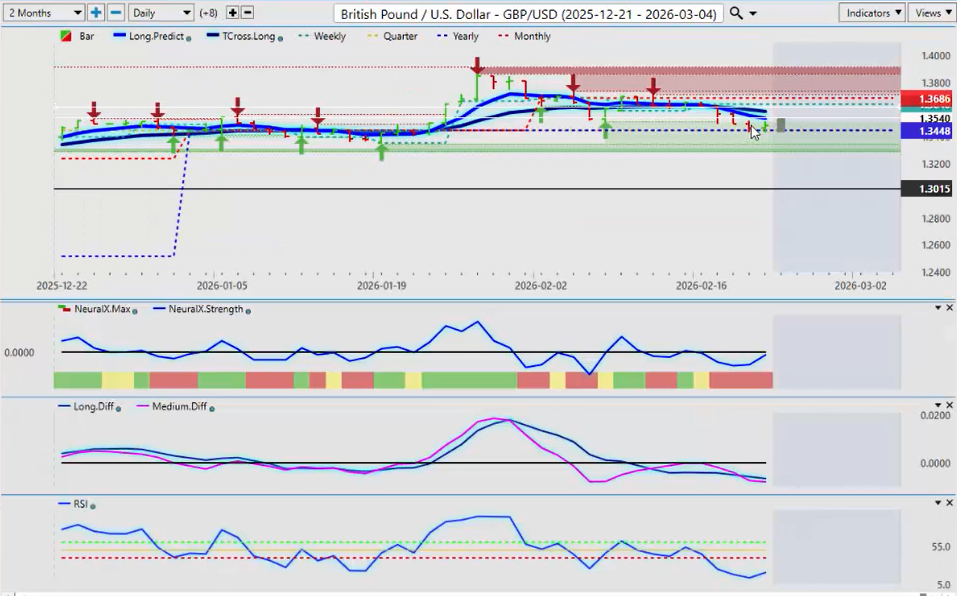Open the Views menu
Image resolution: width=957 pixels, height=596 pixels.
pos(932,13)
